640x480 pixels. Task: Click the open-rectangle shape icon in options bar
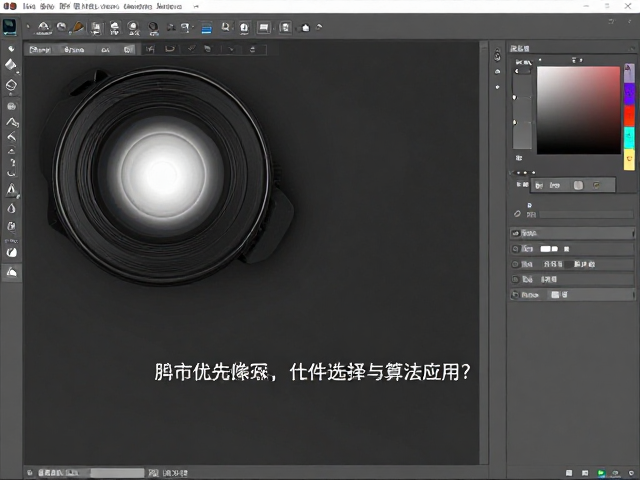tap(170, 49)
